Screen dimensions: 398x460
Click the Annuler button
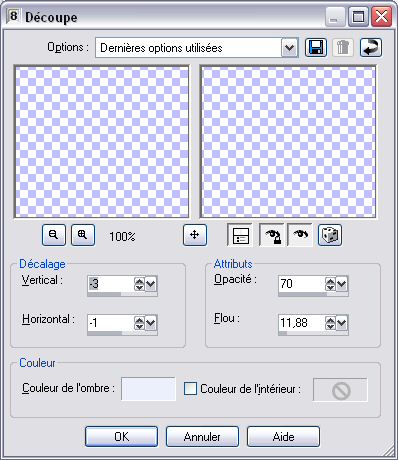tap(202, 437)
